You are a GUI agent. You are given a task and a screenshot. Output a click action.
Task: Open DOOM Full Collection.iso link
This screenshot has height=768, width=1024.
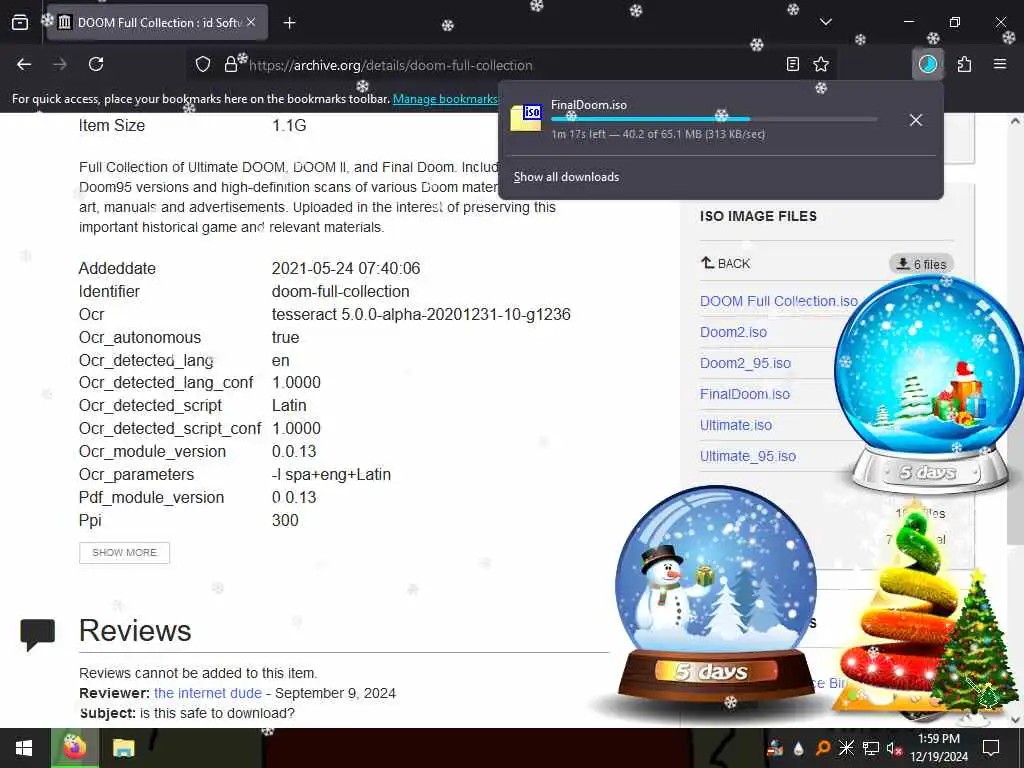click(x=778, y=301)
